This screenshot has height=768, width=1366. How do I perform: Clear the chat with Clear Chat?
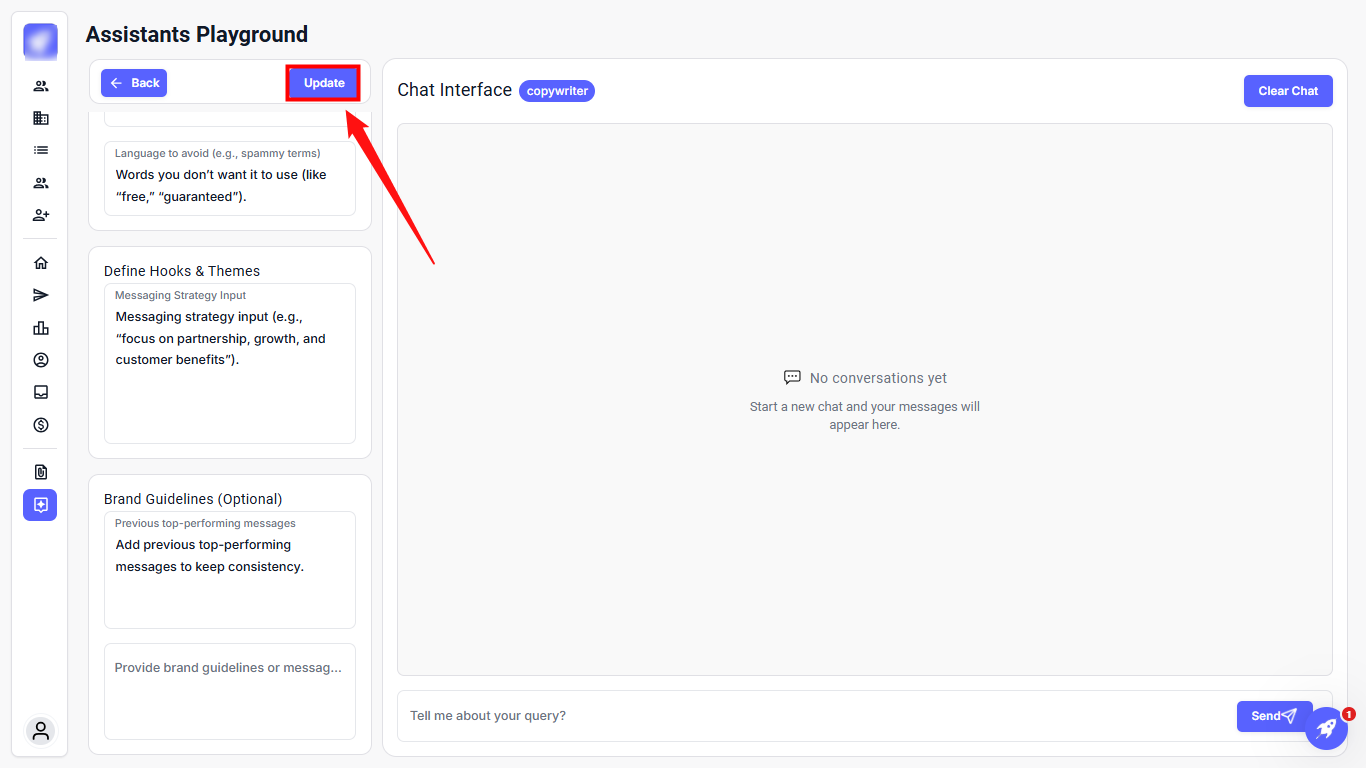coord(1288,91)
